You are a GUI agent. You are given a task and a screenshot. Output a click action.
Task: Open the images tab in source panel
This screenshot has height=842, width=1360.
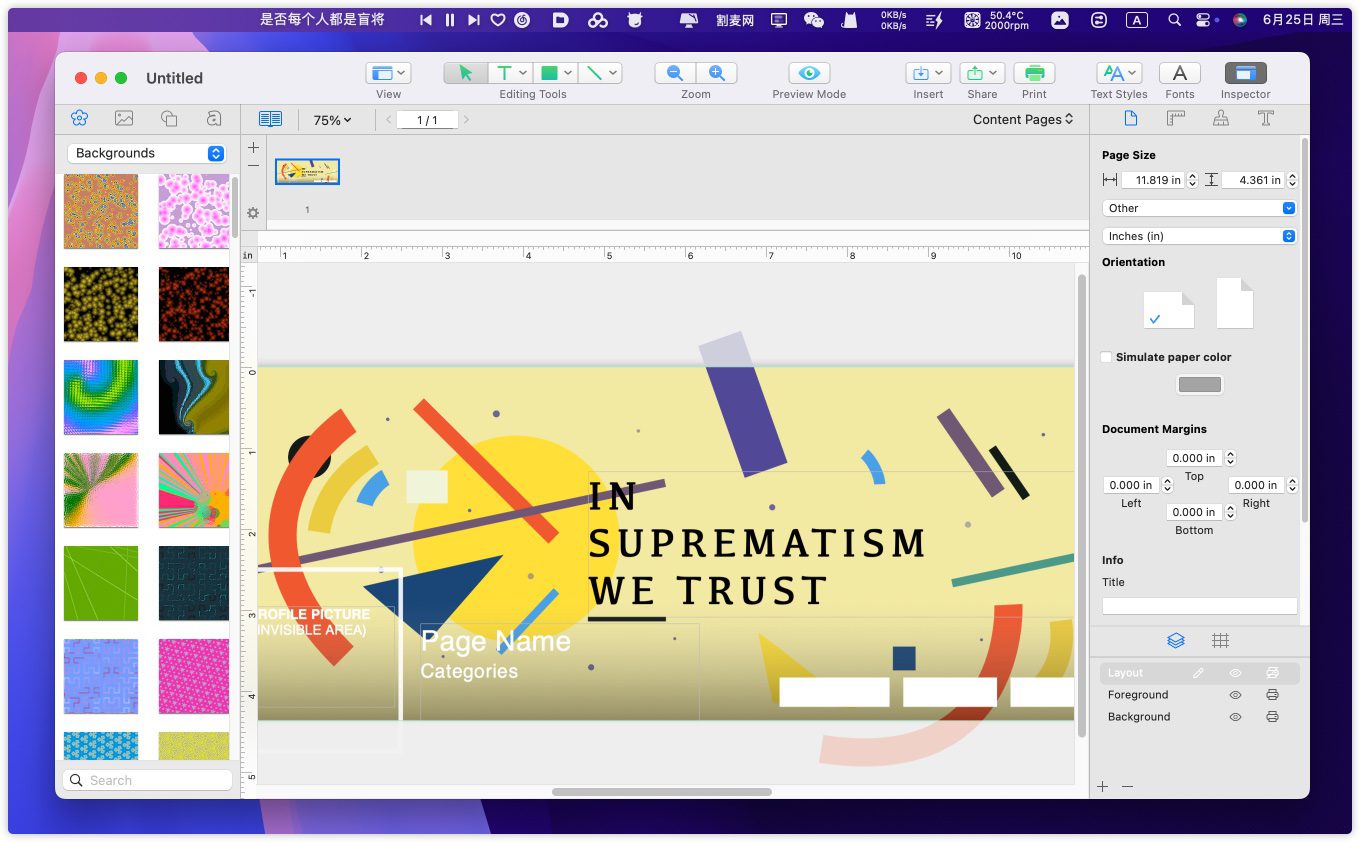click(124, 118)
